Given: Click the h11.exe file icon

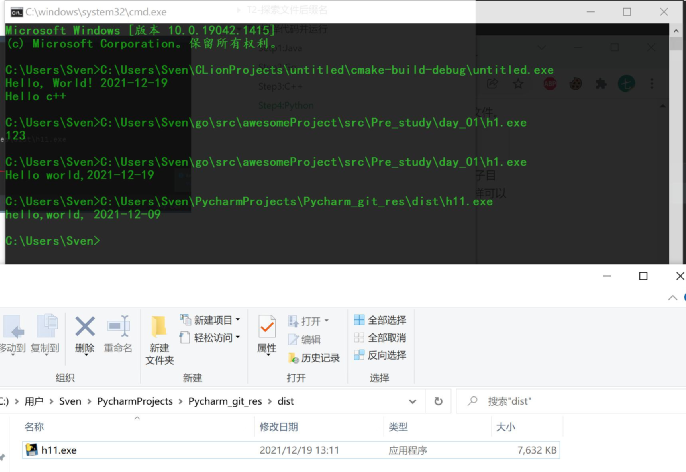Looking at the screenshot, I should 31,450.
